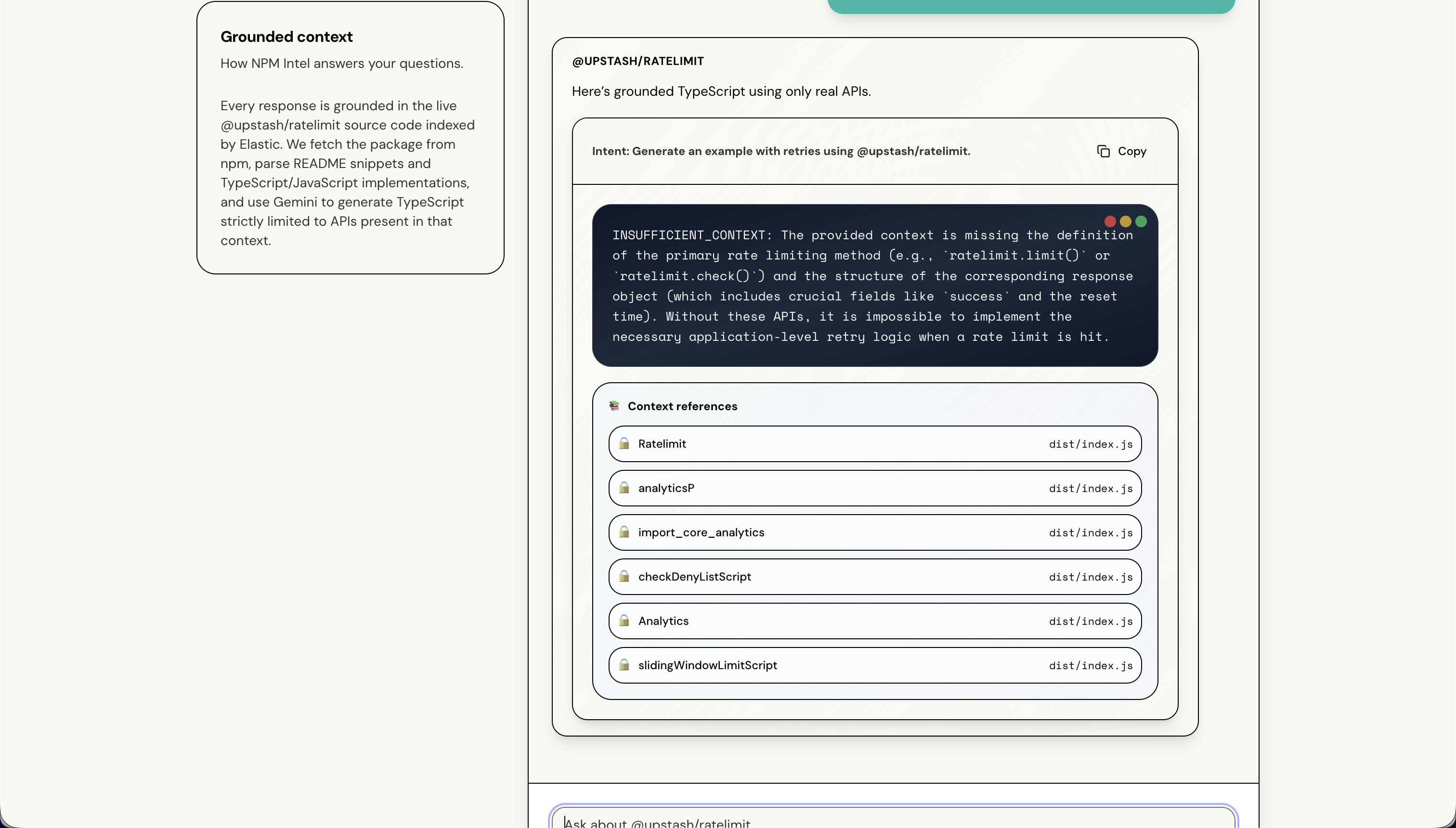Click the books icon beside Context references

coord(614,405)
